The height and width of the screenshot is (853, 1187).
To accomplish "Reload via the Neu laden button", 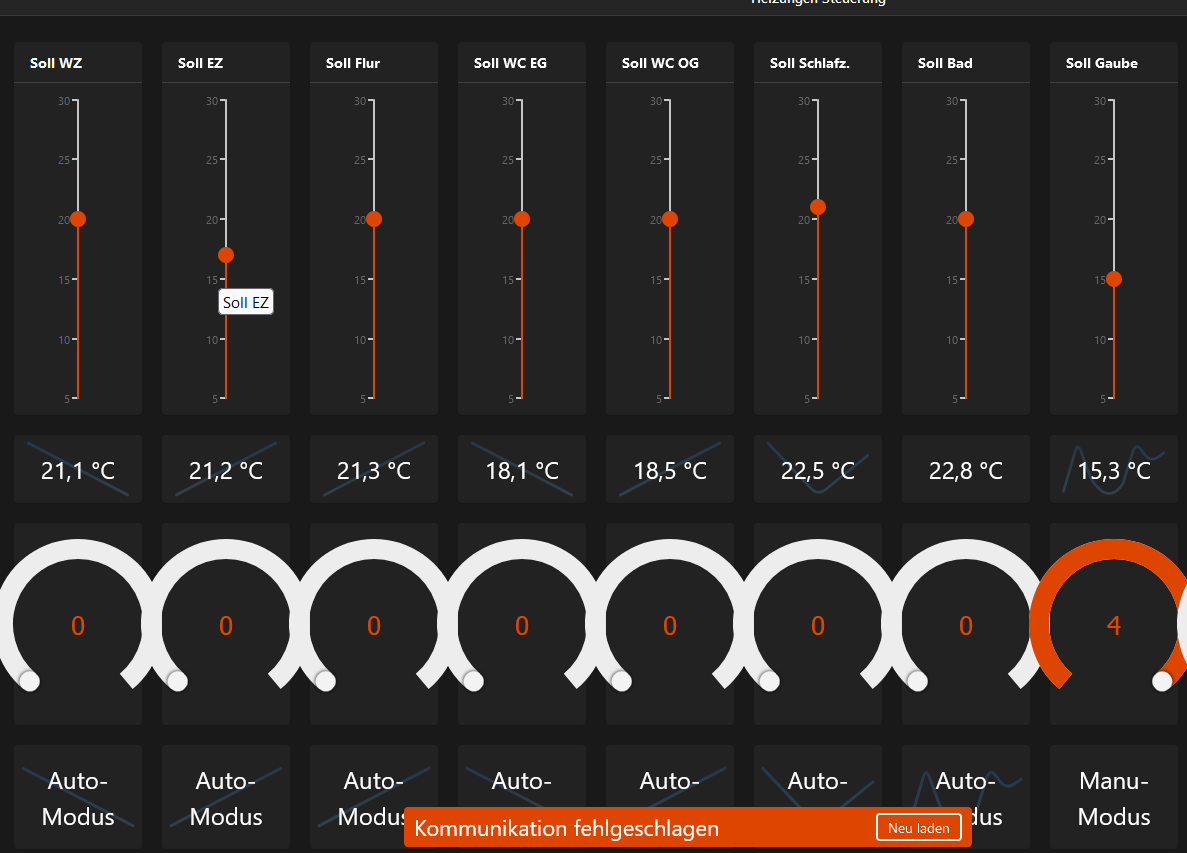I will [x=919, y=827].
